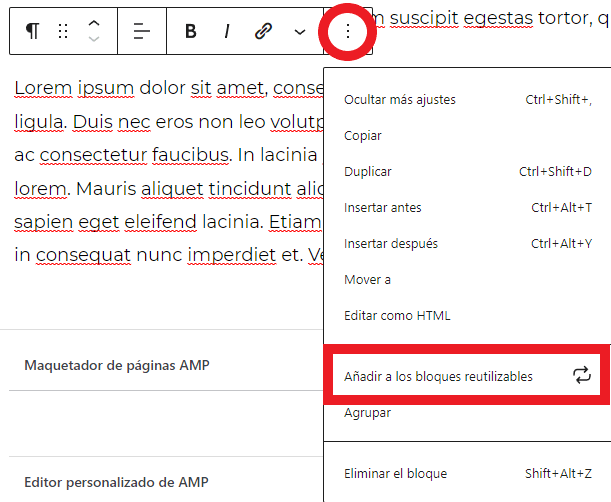Close the three-dot block options menu
The height and width of the screenshot is (502, 611).
pos(348,31)
